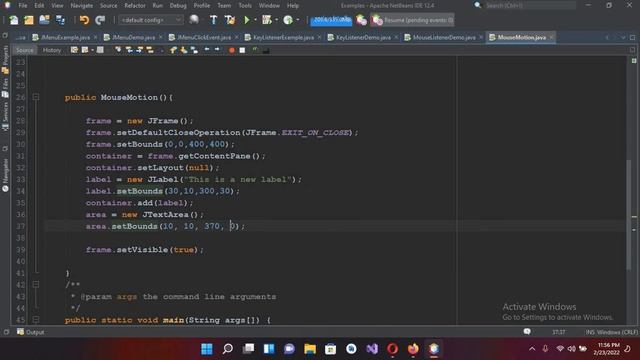Viewport: 640px width, 360px height.
Task: Click the INS insert mode status indicator
Action: point(589,332)
